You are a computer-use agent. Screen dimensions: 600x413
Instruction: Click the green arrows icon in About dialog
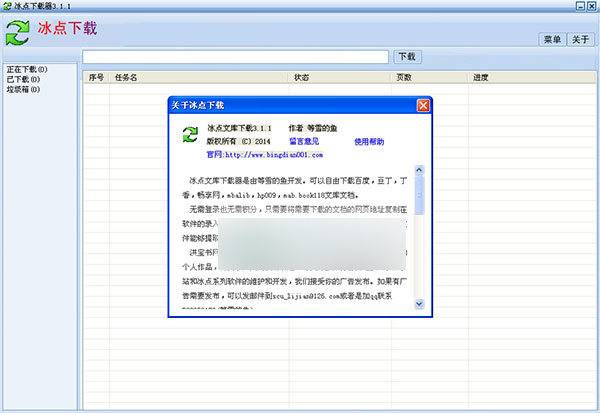pos(187,135)
